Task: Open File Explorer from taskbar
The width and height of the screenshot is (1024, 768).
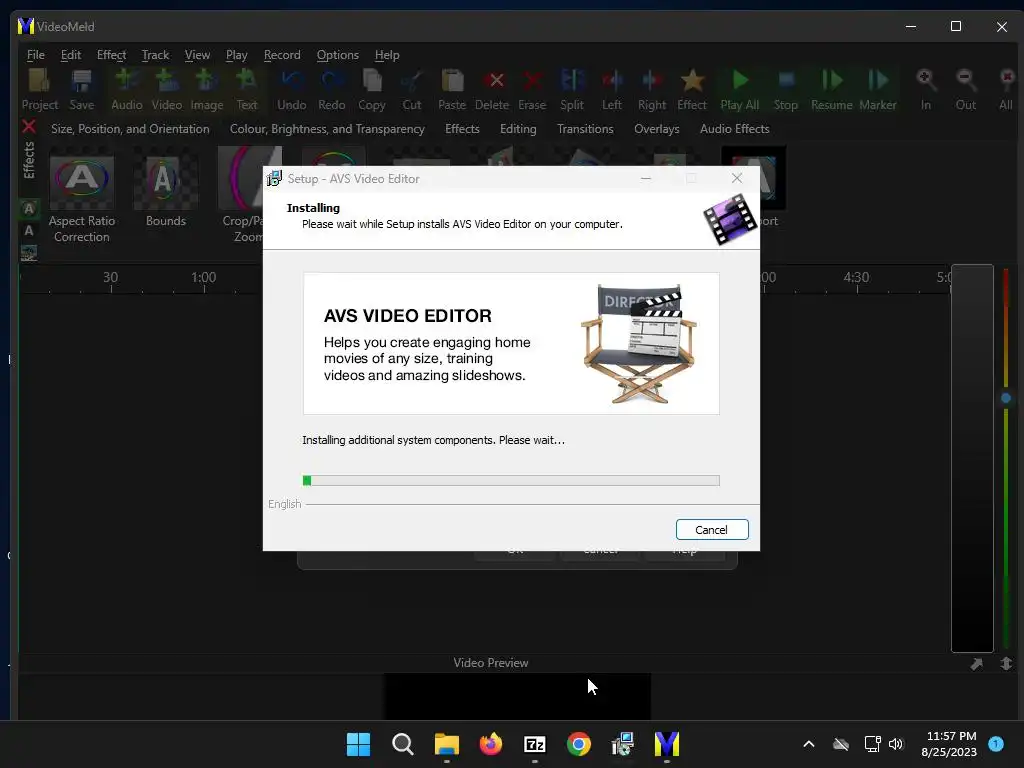Action: coord(447,744)
